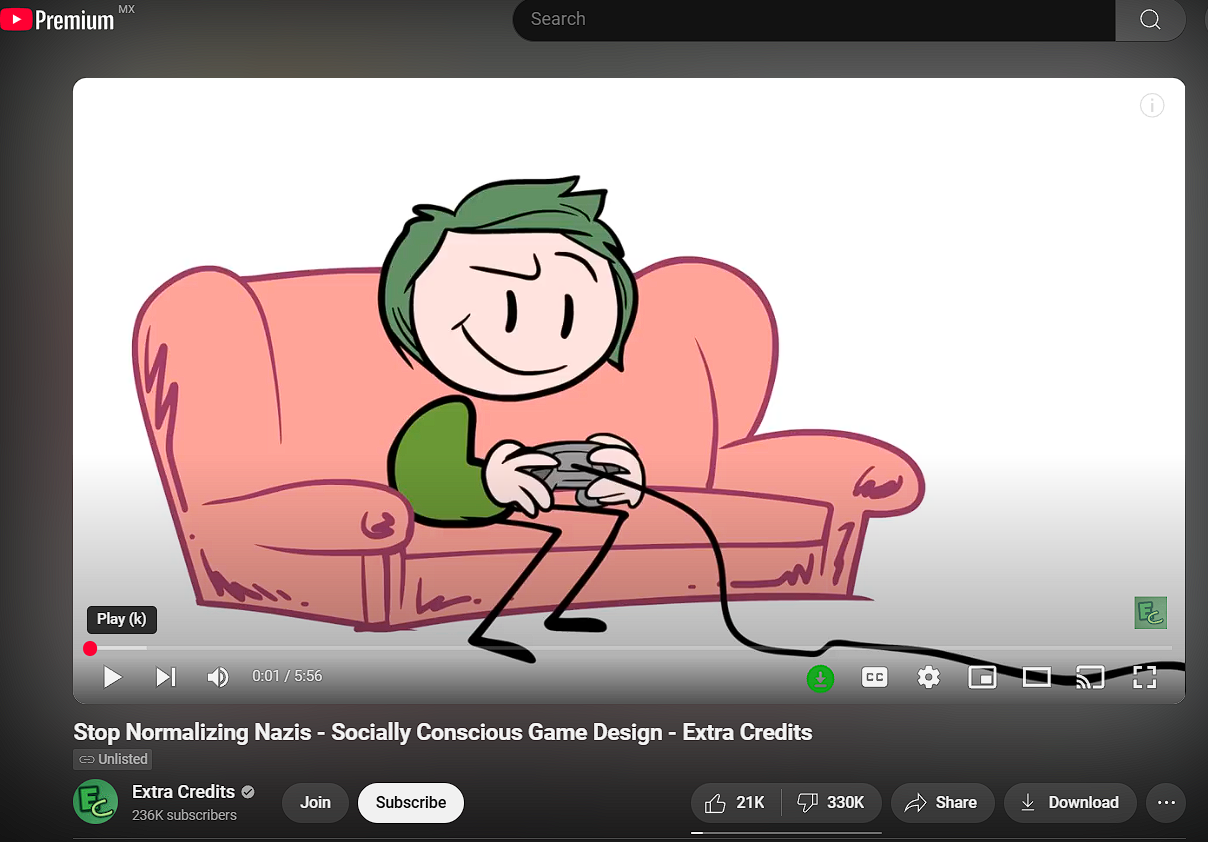Click the green download icon in player
The image size is (1208, 842).
820,678
